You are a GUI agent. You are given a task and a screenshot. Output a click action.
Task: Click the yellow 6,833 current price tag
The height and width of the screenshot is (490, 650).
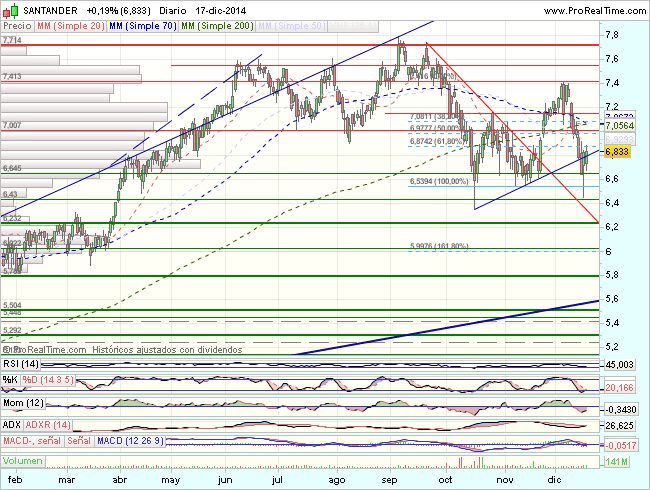(617, 151)
